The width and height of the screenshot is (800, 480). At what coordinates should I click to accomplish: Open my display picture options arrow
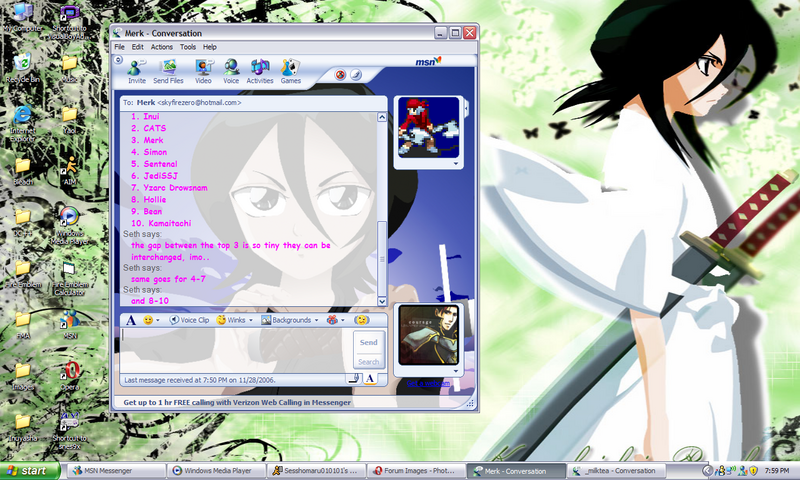click(x=456, y=371)
